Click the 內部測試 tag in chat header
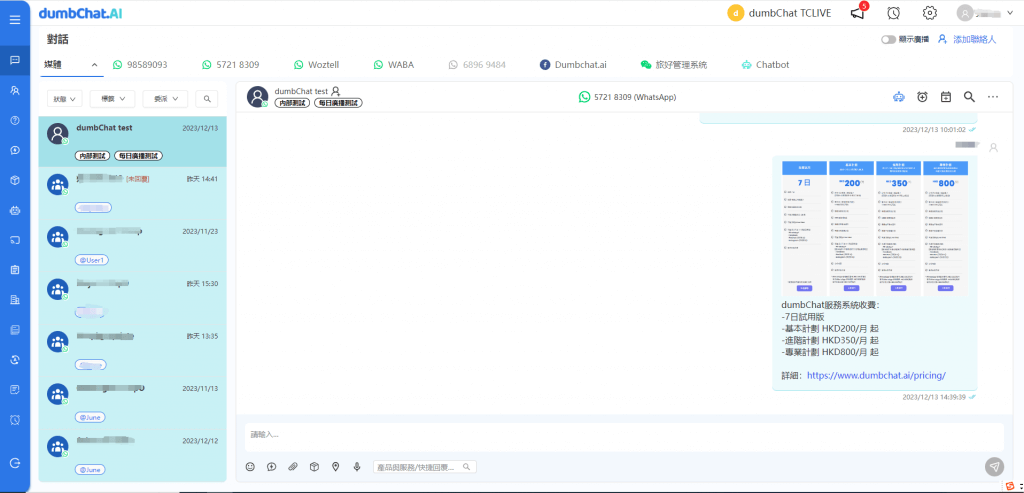 pyautogui.click(x=292, y=103)
